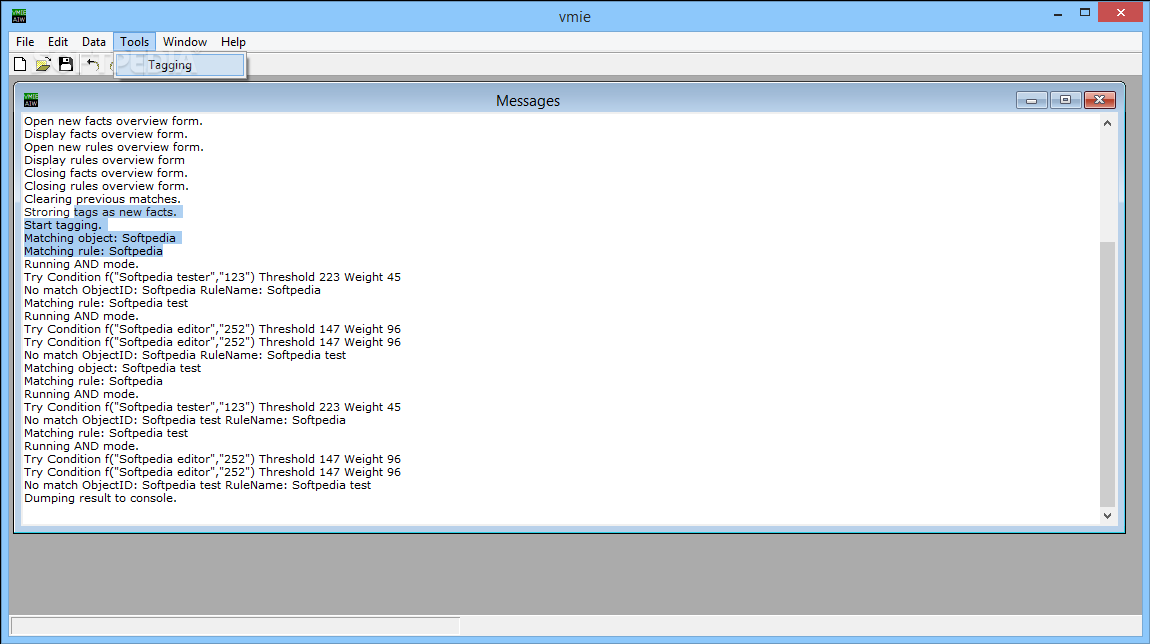
Task: Click the Messages window title bar
Action: (527, 100)
